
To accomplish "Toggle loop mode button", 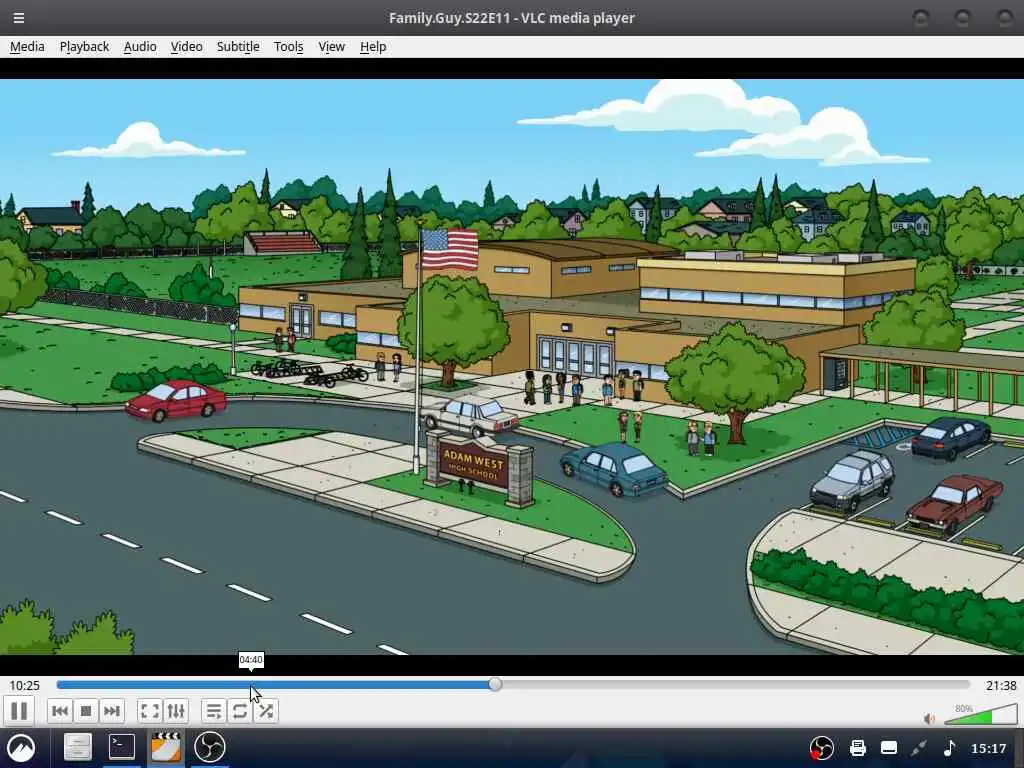I will (240, 711).
